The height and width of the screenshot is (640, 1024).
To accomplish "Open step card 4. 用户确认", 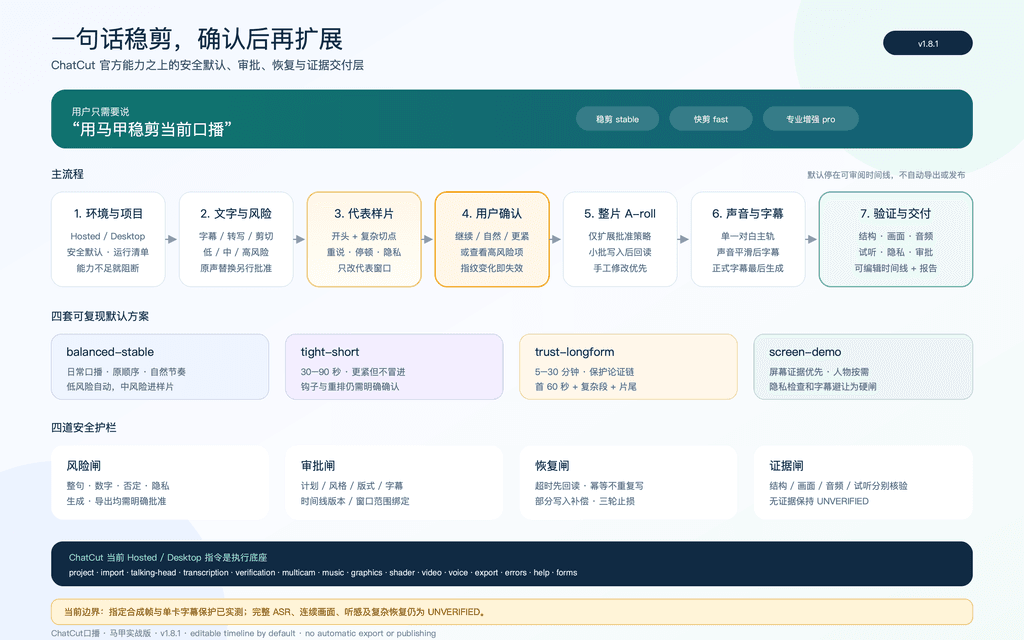I will pos(492,239).
